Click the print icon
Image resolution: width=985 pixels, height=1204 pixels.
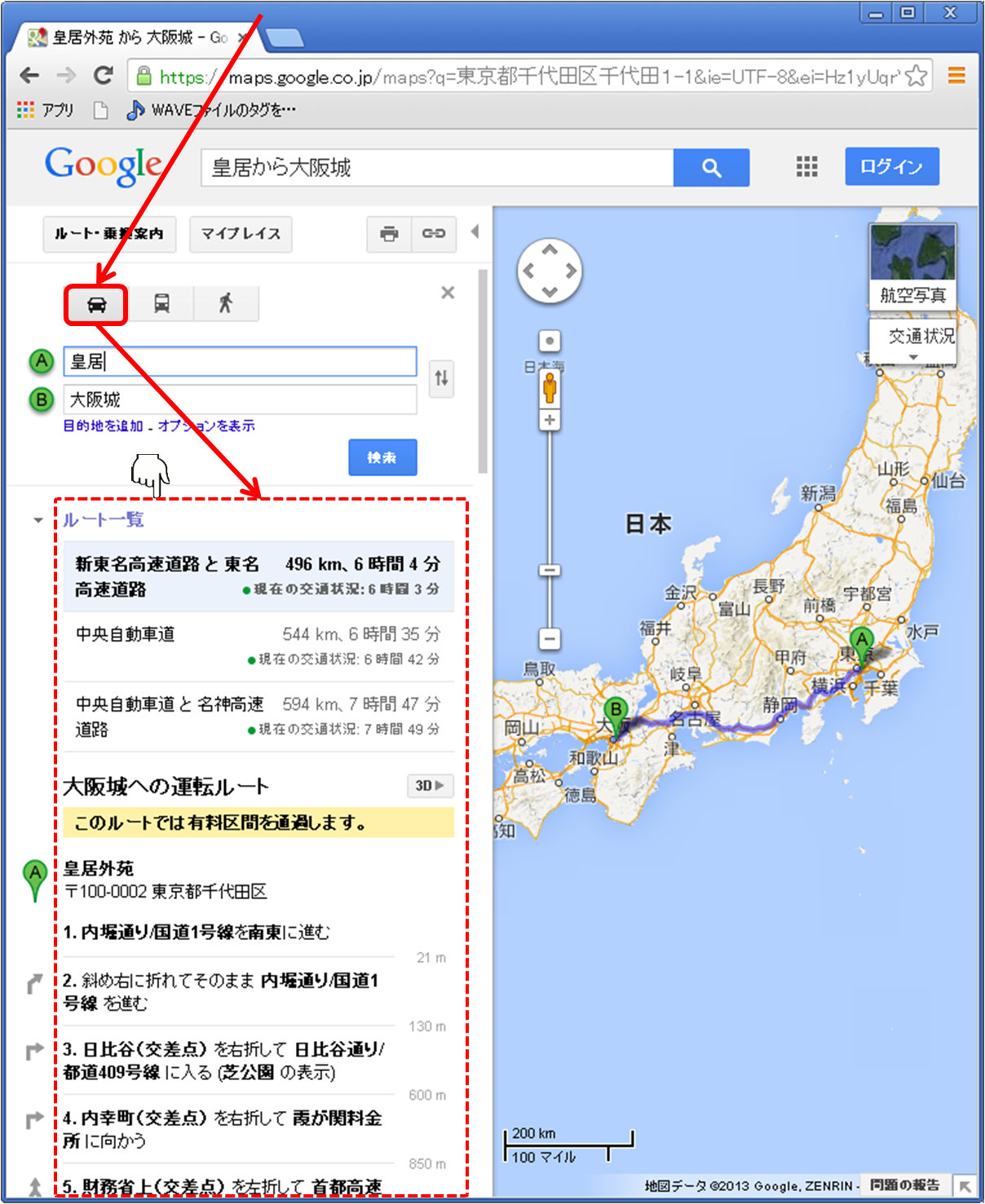pyautogui.click(x=389, y=234)
